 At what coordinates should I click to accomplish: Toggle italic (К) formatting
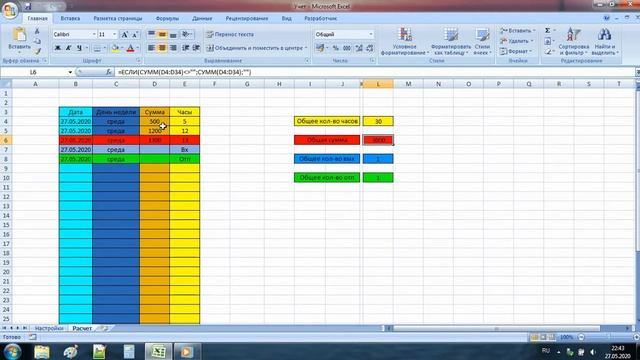[68, 48]
